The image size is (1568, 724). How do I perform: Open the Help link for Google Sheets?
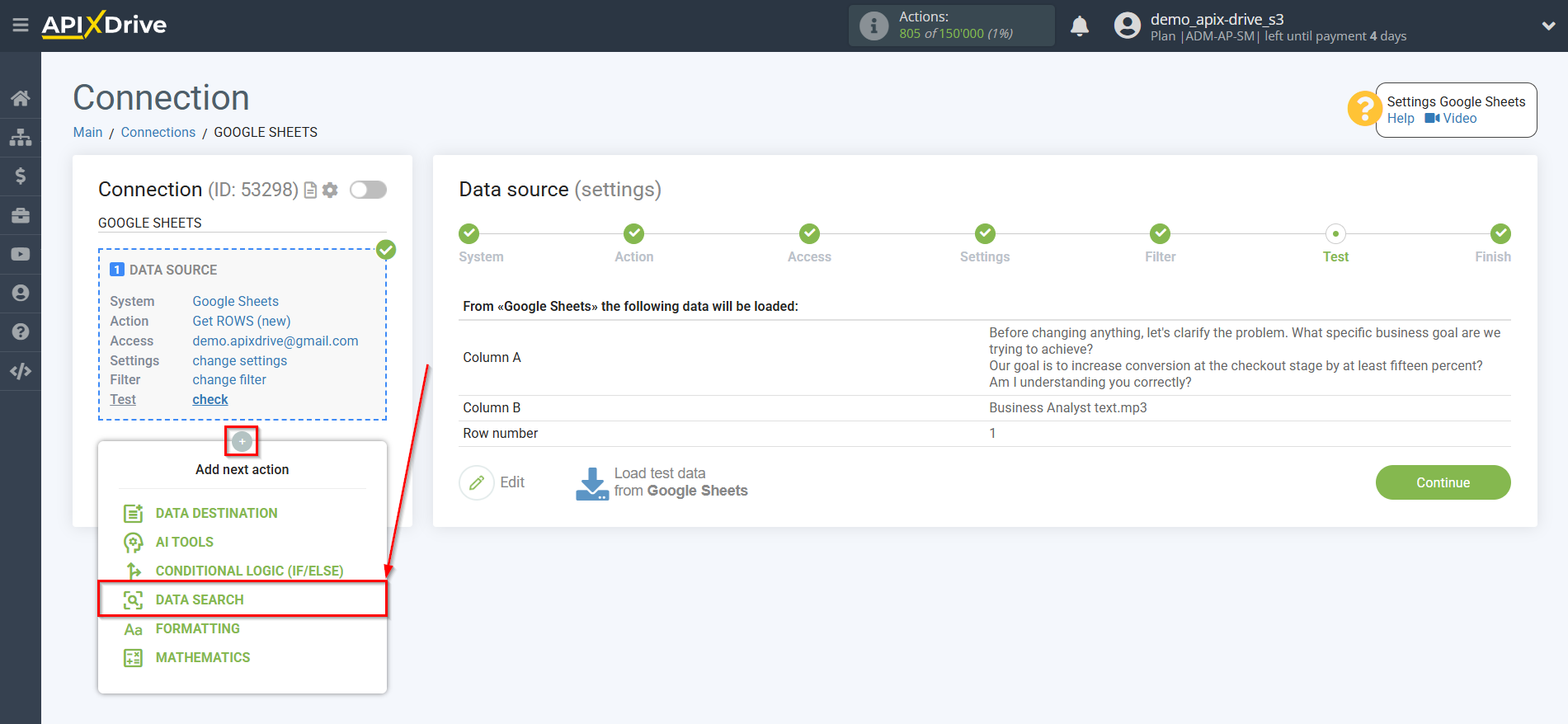(1401, 119)
